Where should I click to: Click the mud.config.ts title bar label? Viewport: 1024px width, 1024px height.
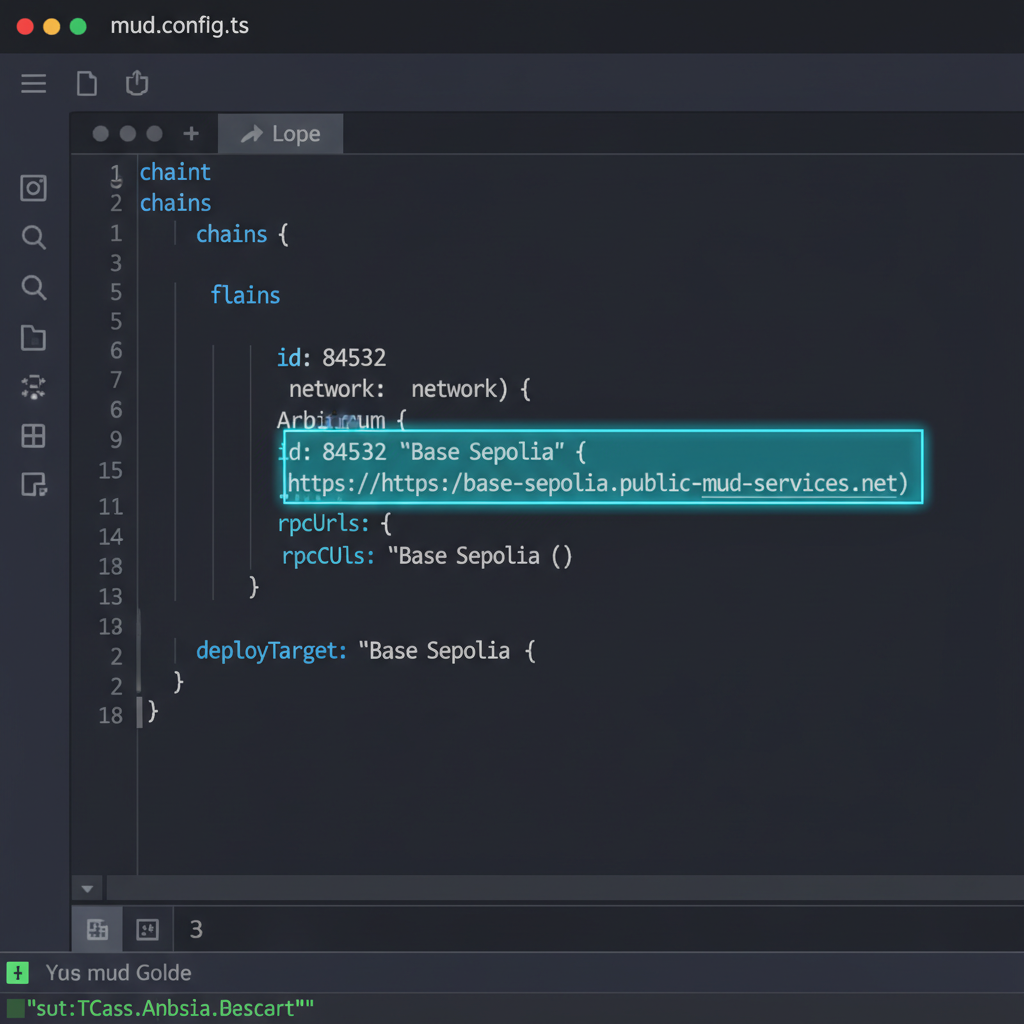click(179, 26)
